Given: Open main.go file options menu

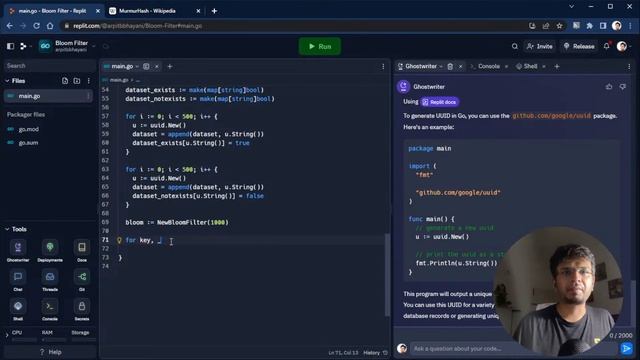Looking at the screenshot, I should click(x=89, y=96).
